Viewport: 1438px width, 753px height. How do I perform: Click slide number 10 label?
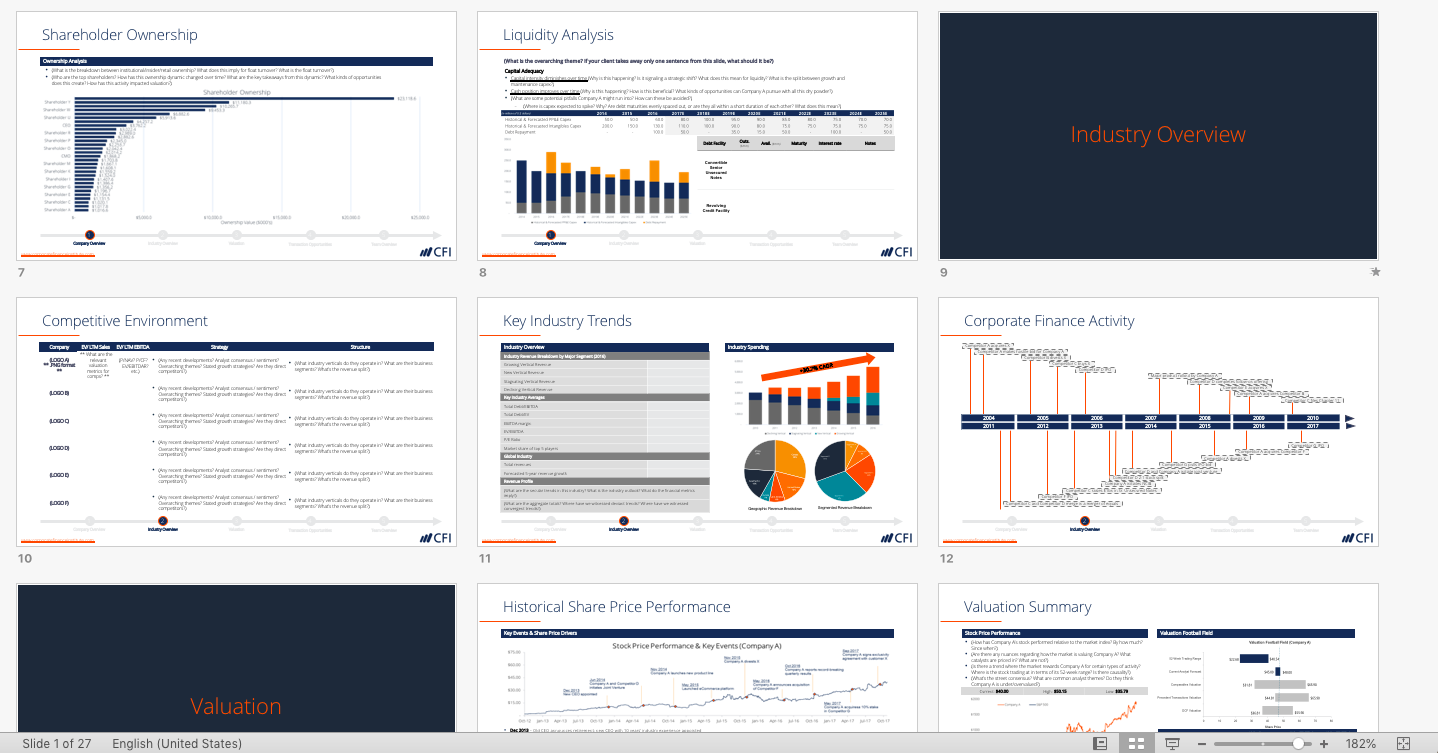point(25,558)
